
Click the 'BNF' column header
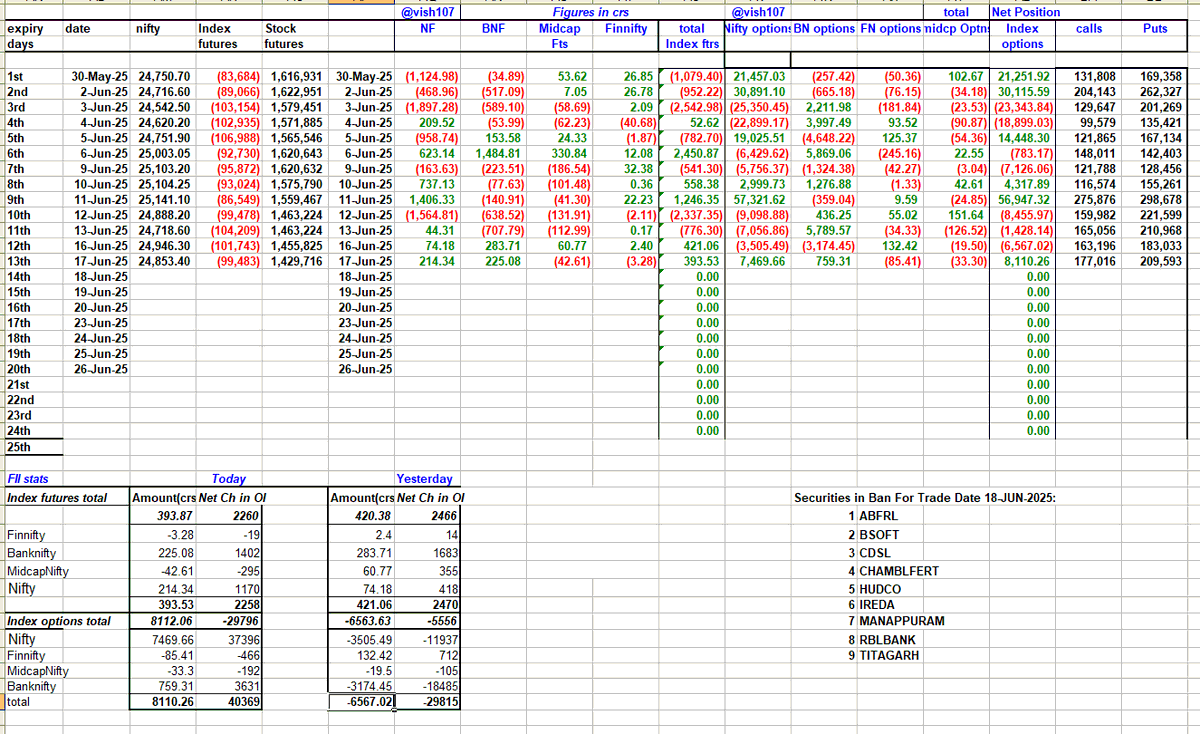coord(493,29)
